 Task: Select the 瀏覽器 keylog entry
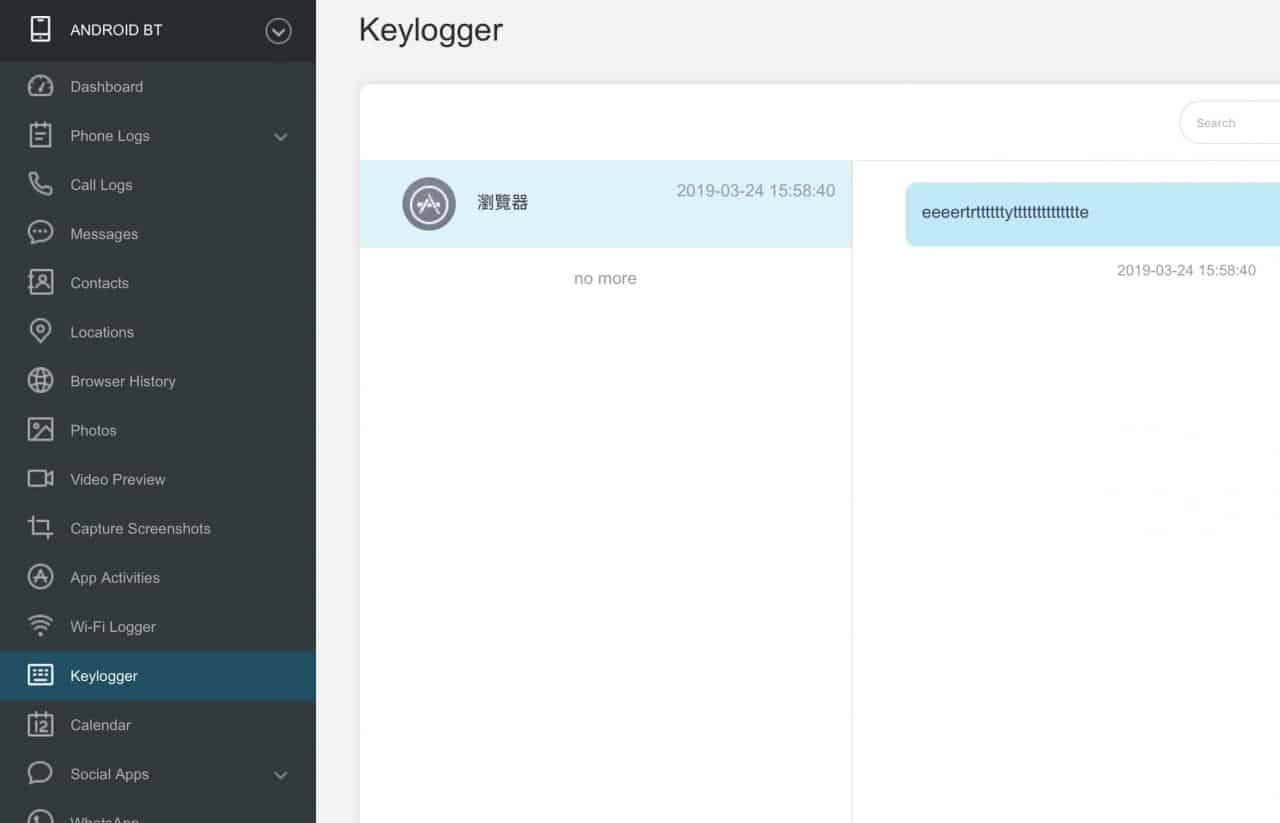(x=605, y=203)
